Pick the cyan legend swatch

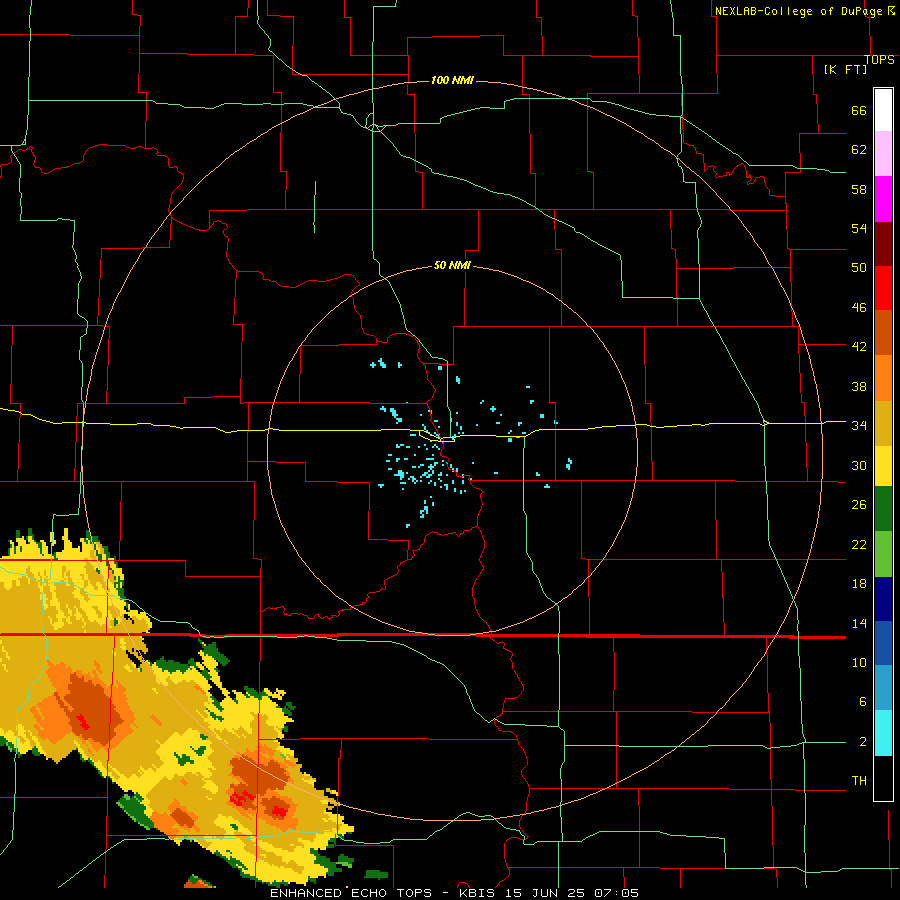883,733
